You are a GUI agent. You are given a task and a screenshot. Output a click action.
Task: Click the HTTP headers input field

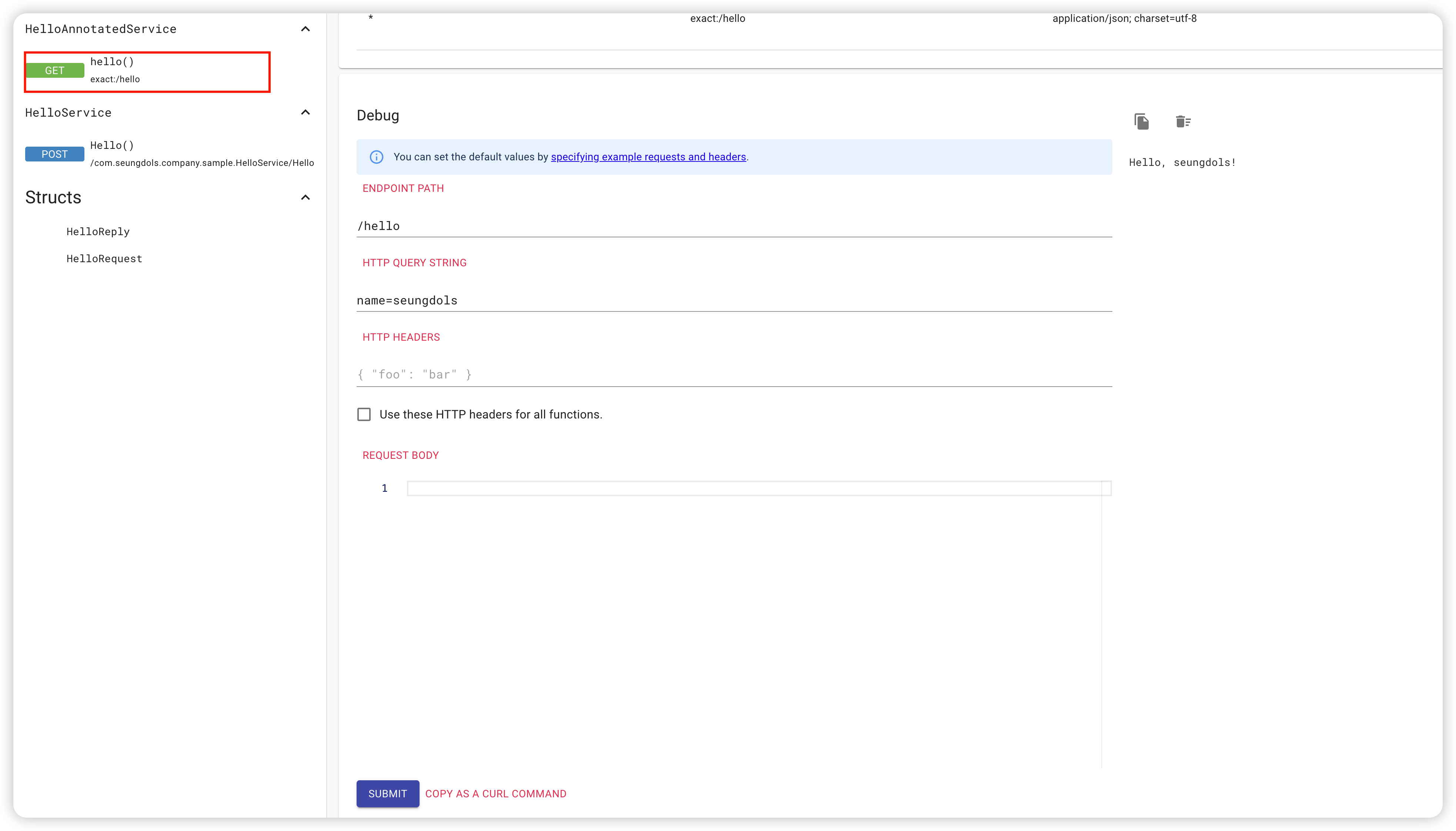[x=734, y=374]
